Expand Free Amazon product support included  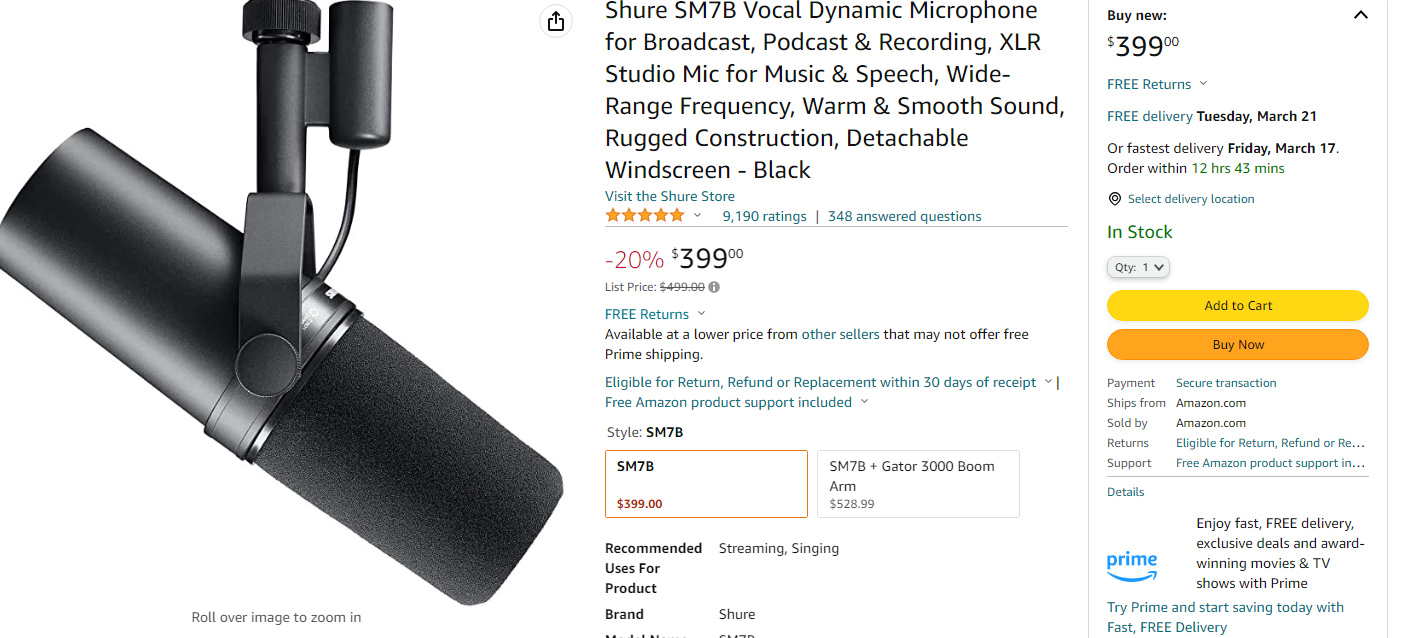(x=736, y=402)
